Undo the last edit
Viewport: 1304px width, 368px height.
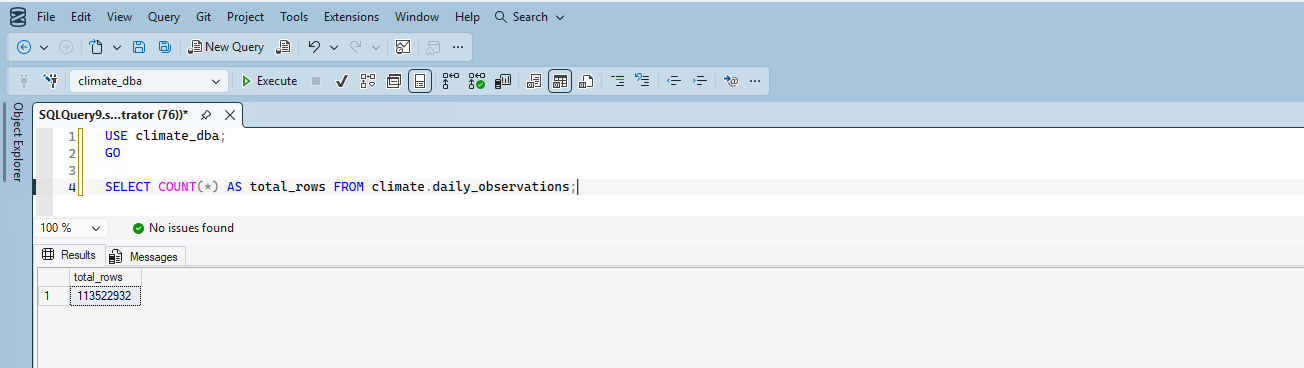[x=314, y=47]
